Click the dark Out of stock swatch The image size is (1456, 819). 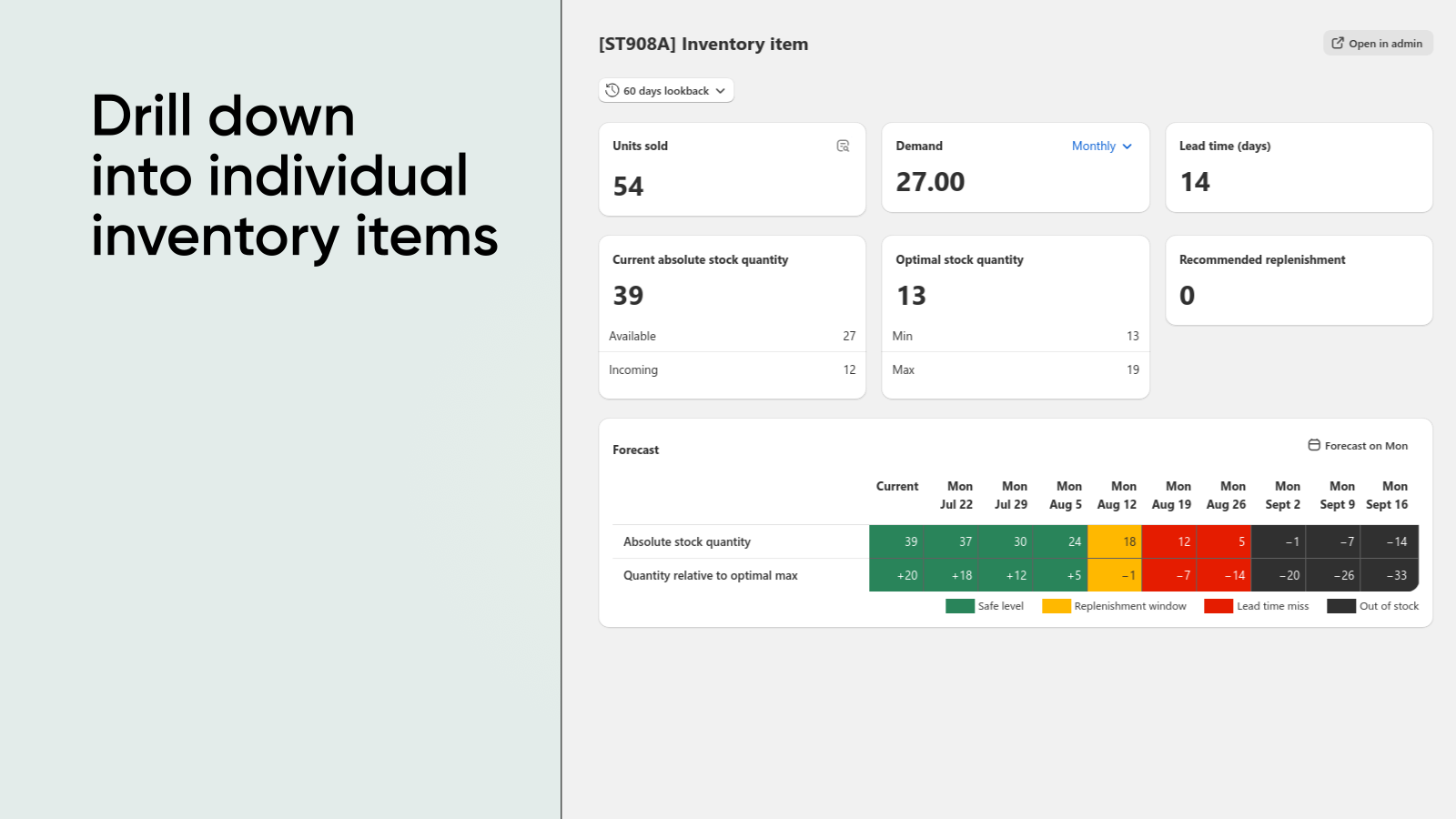click(x=1341, y=606)
